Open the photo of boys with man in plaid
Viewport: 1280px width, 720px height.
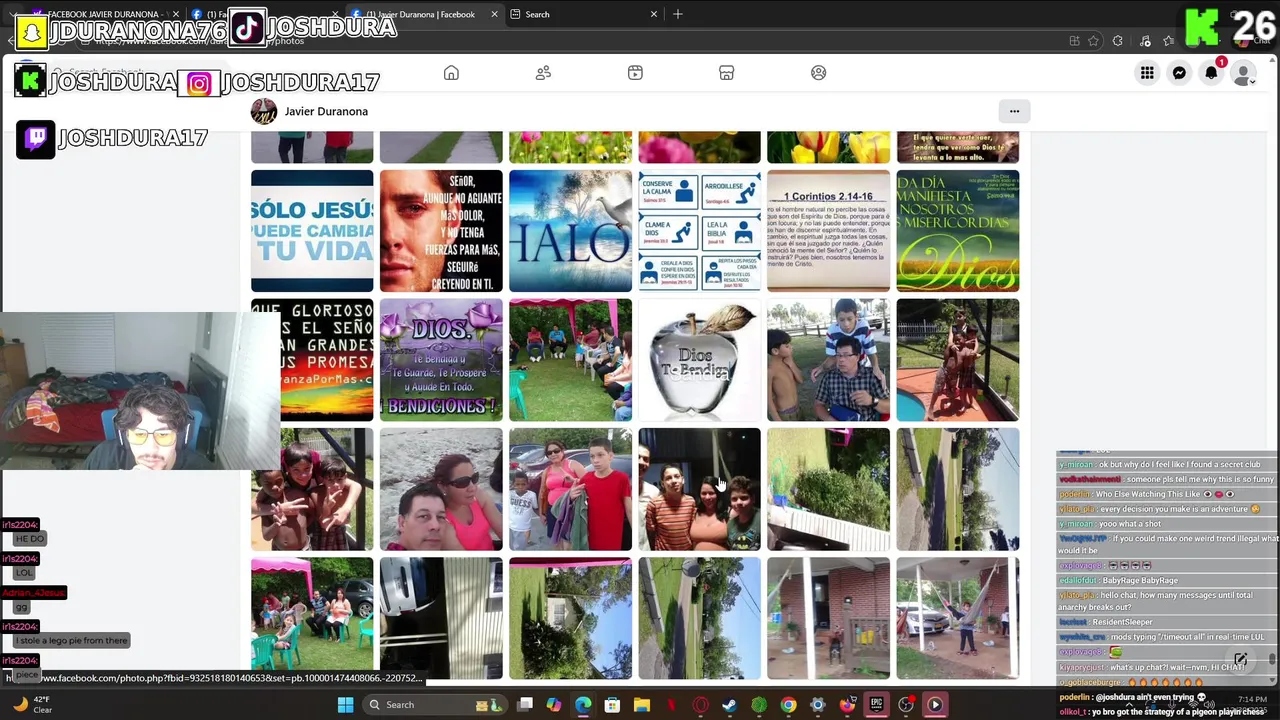tap(828, 360)
